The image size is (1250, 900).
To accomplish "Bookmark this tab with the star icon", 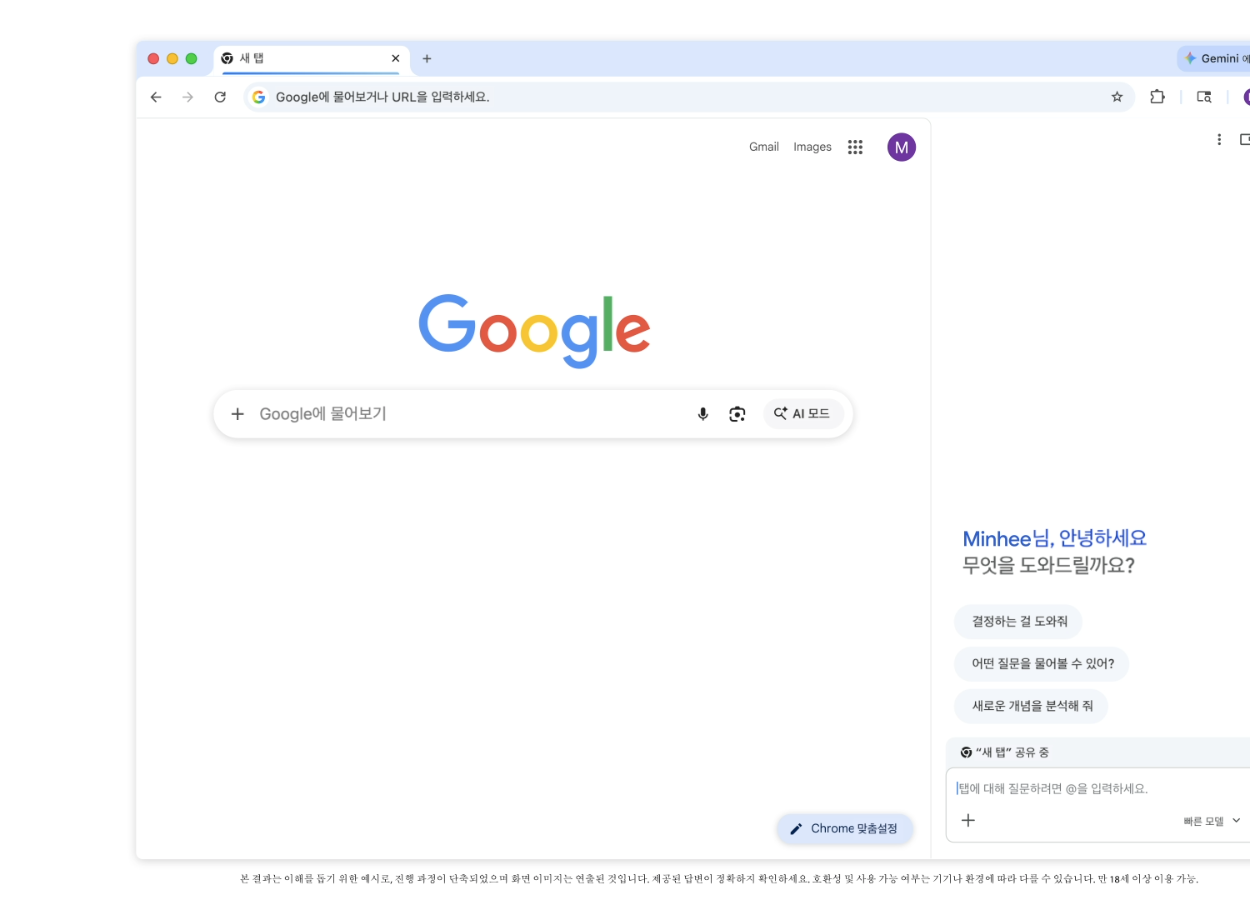I will pos(1117,97).
